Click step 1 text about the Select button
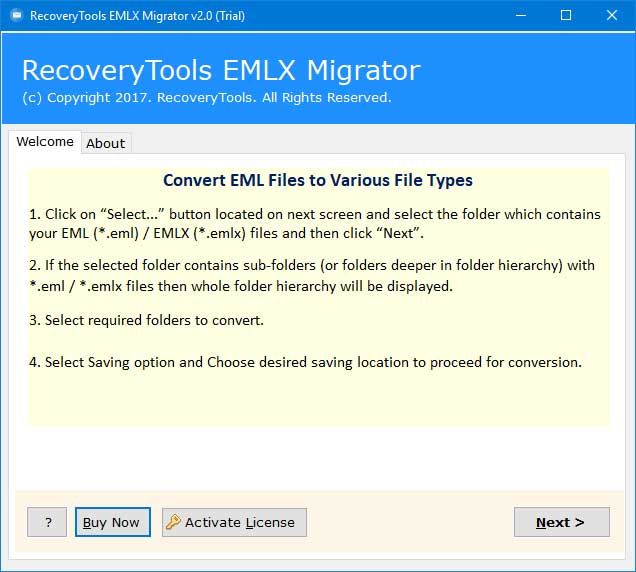This screenshot has height=572, width=636. click(315, 224)
